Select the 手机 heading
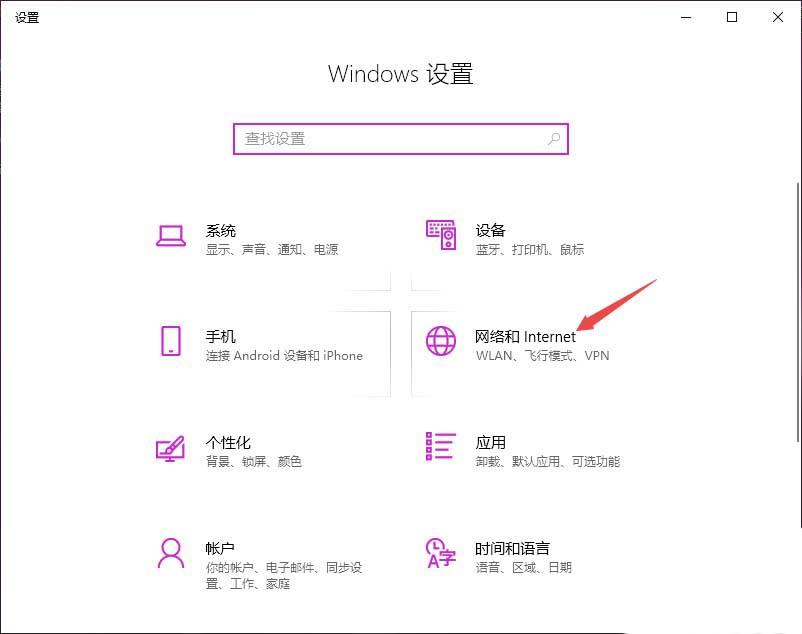This screenshot has height=634, width=802. point(220,336)
